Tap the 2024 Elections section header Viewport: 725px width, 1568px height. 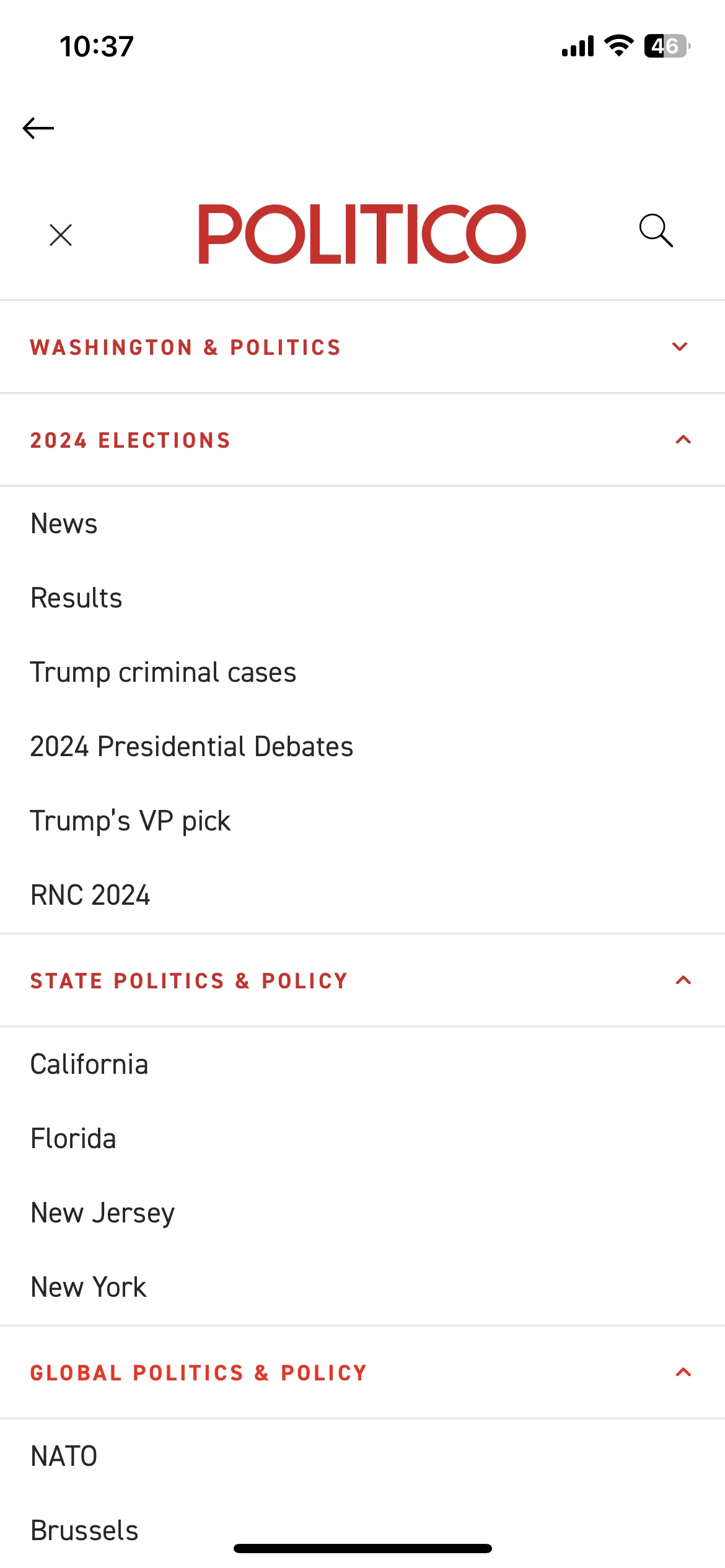362,440
